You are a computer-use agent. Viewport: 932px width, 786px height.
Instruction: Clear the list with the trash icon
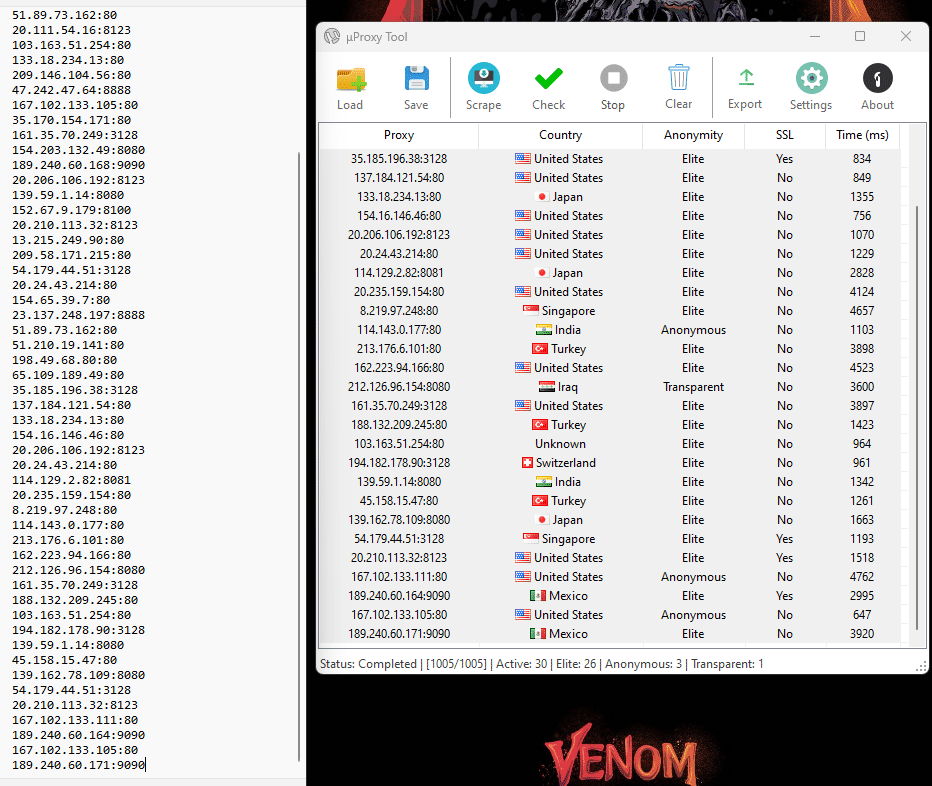coord(678,78)
